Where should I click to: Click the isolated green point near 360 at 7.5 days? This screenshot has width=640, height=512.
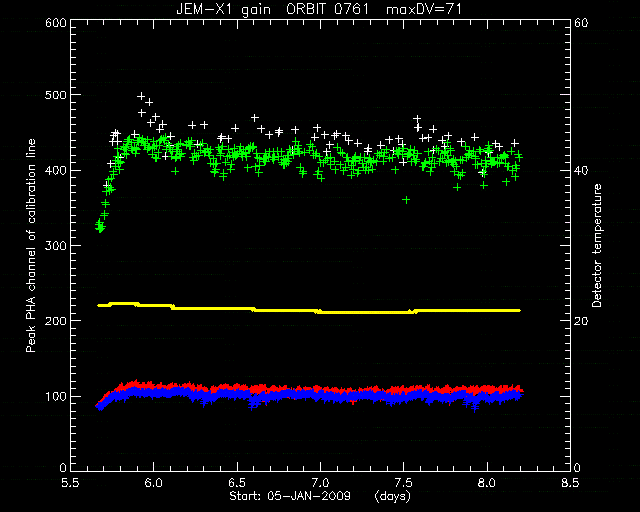[406, 200]
